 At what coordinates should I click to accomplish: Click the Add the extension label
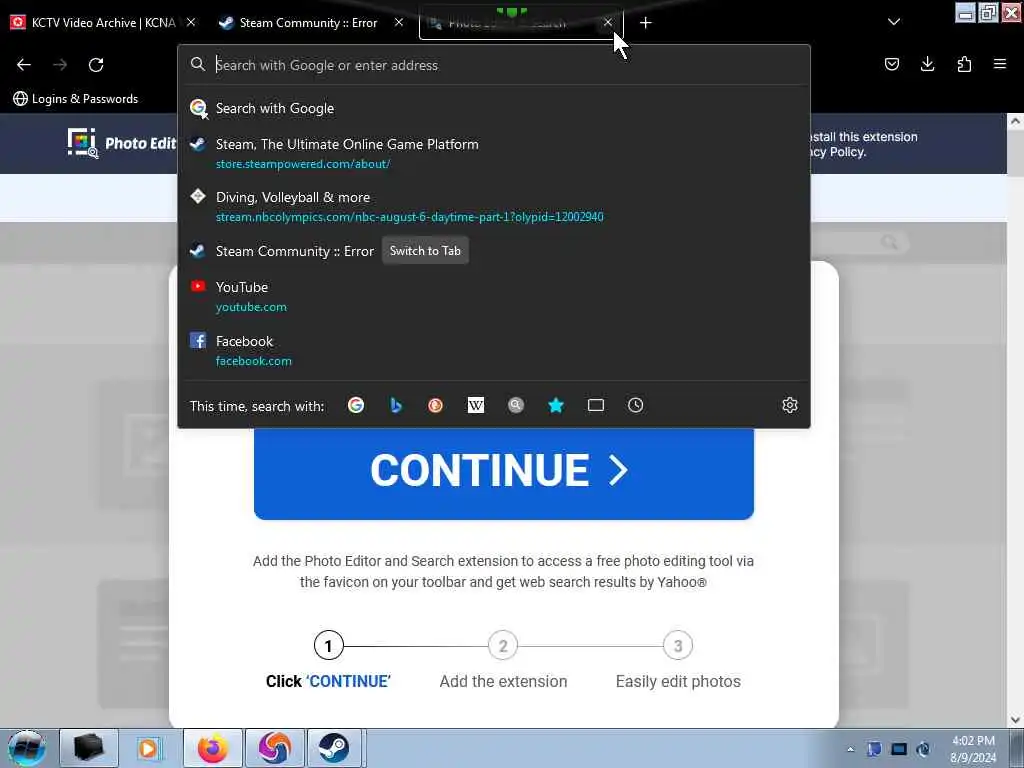(504, 681)
